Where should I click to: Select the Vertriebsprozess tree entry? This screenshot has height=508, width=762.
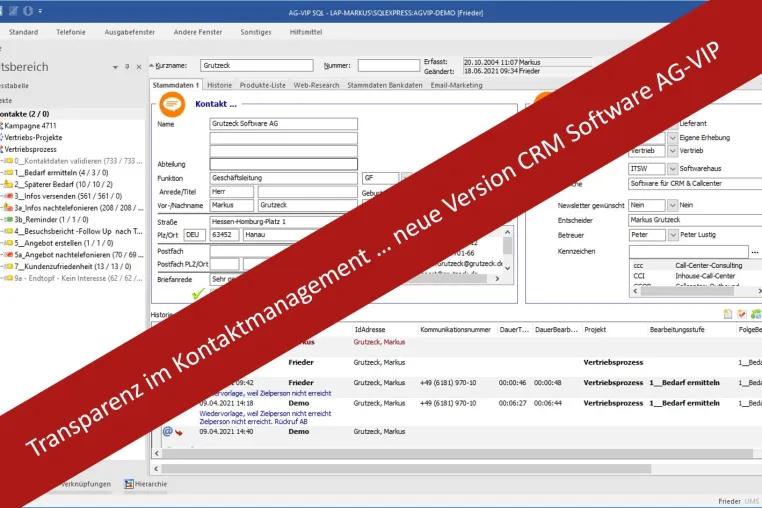(30, 149)
